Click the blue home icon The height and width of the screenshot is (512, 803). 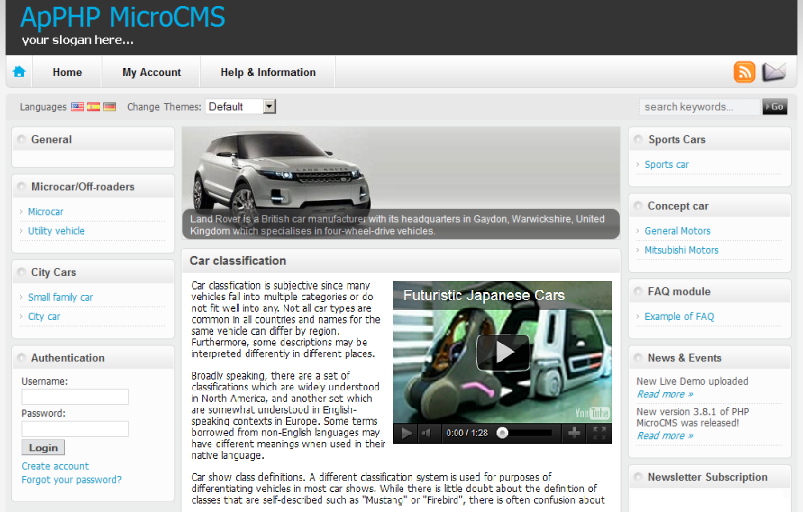coord(19,72)
